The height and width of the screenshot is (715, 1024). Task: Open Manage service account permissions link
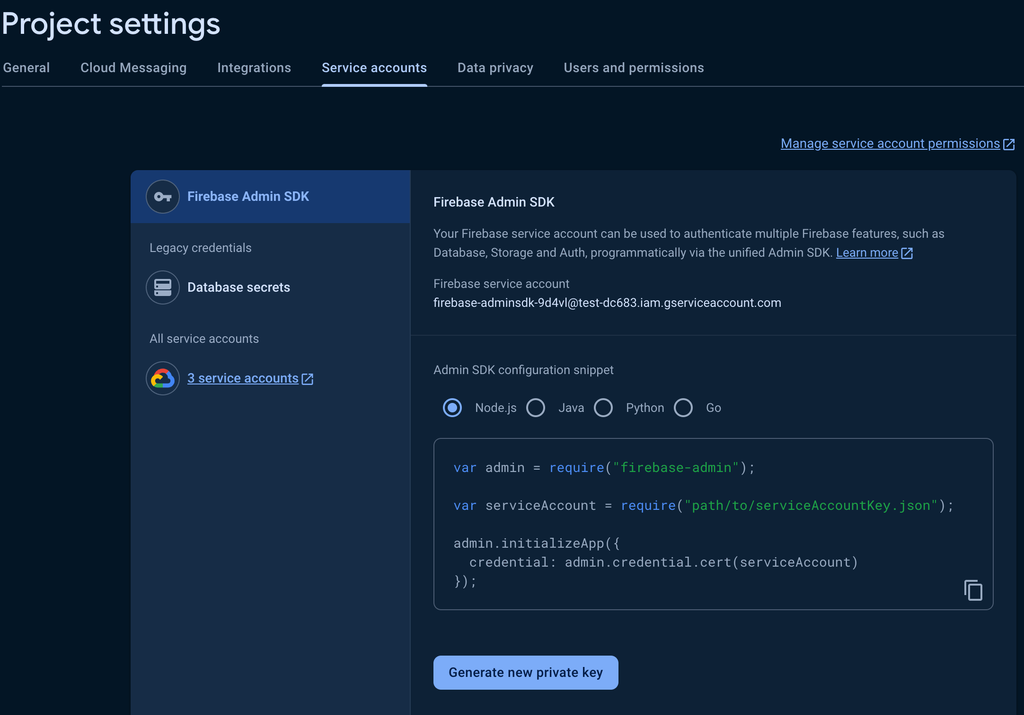(x=890, y=144)
